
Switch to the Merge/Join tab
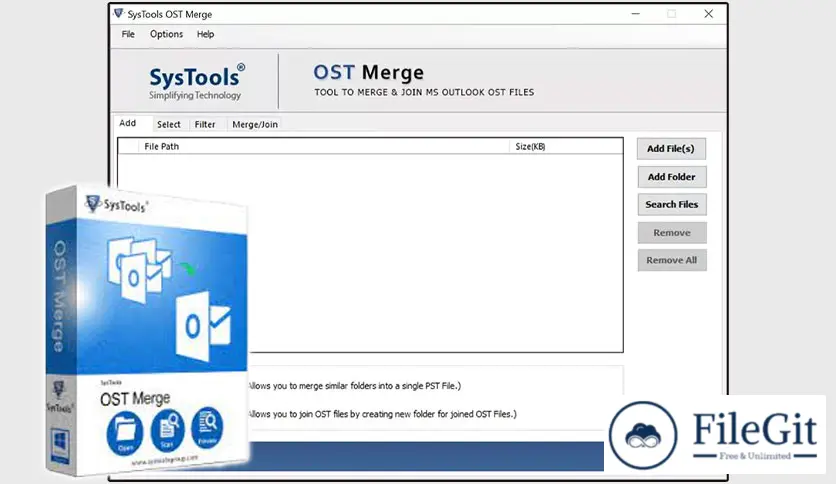(x=255, y=124)
